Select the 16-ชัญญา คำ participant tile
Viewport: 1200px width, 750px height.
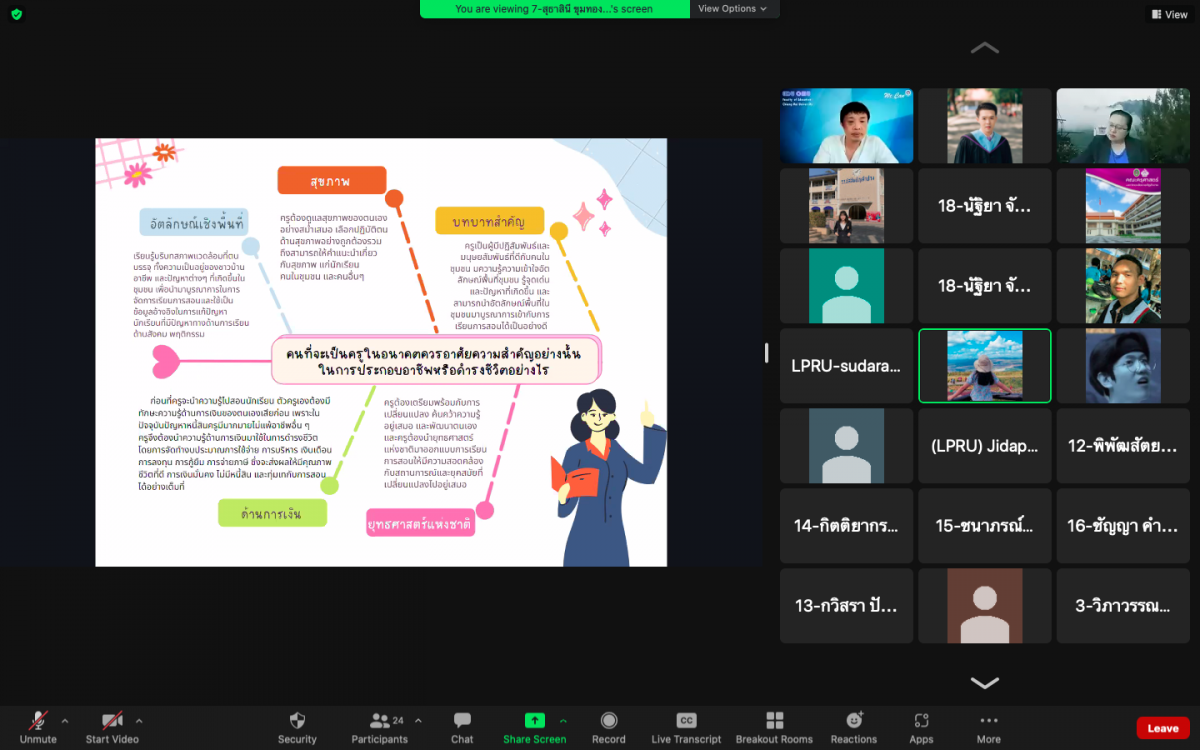click(x=1123, y=526)
